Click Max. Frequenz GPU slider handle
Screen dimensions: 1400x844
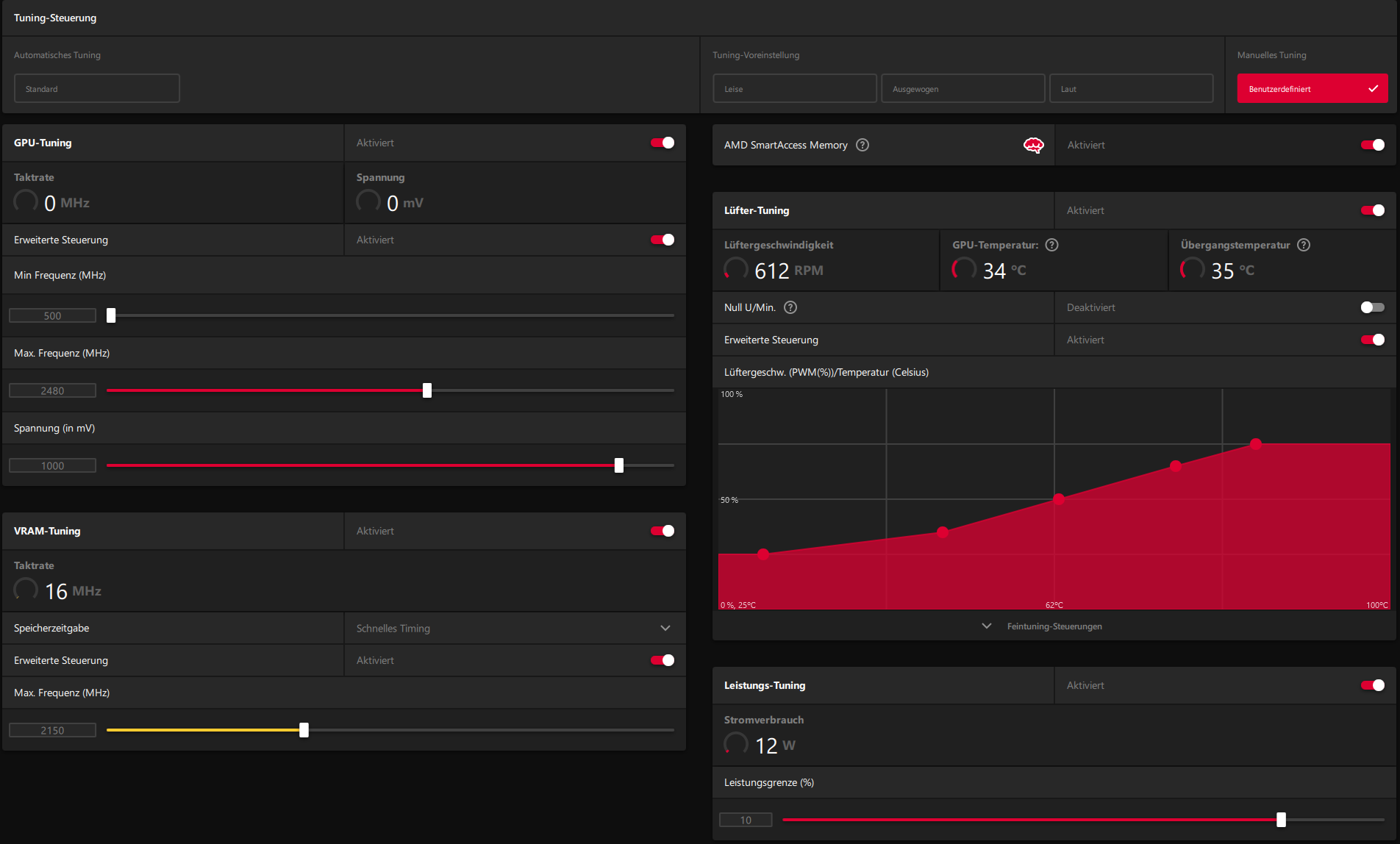427,390
